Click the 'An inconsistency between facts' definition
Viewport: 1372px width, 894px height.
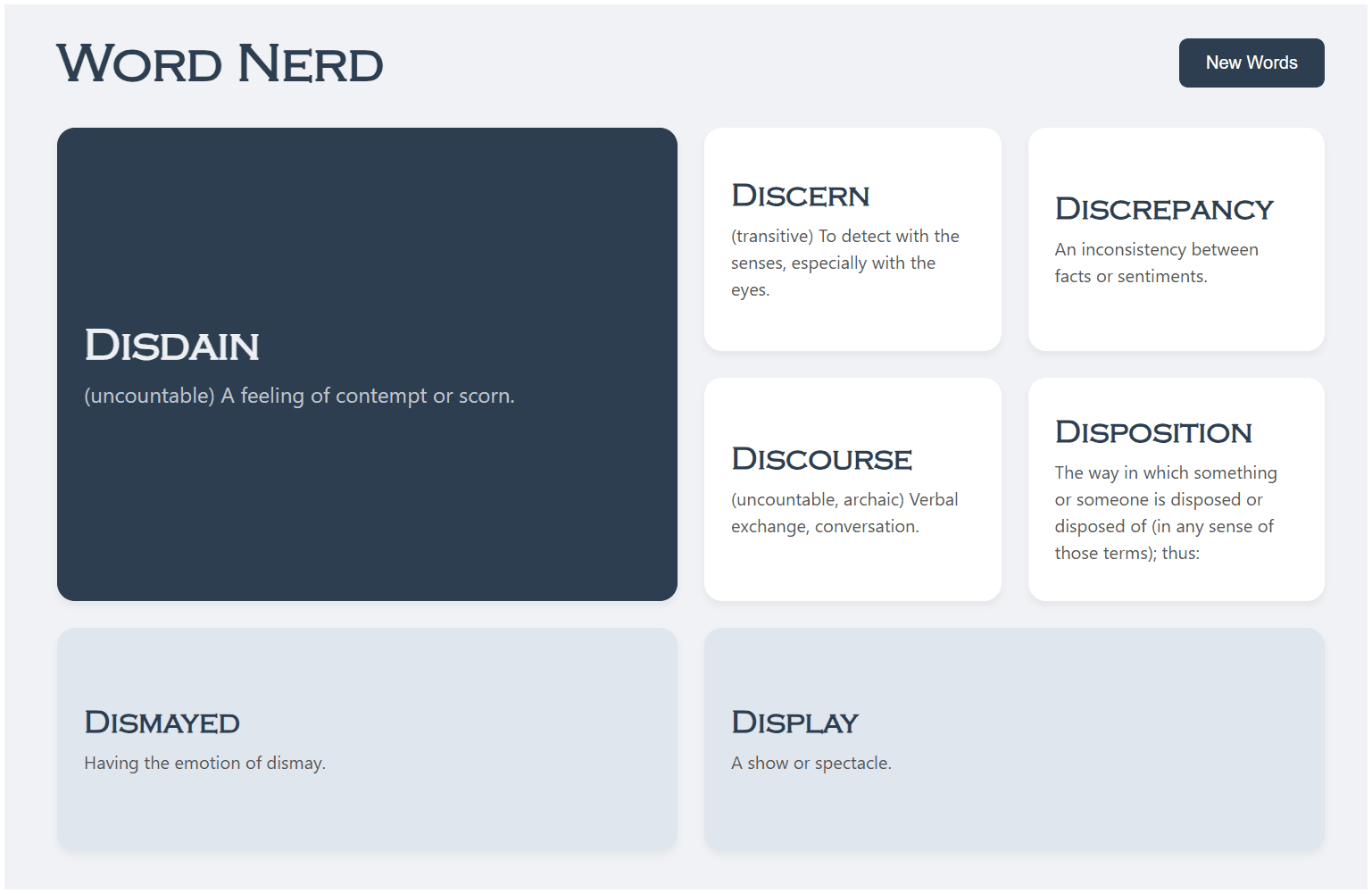coord(1156,263)
